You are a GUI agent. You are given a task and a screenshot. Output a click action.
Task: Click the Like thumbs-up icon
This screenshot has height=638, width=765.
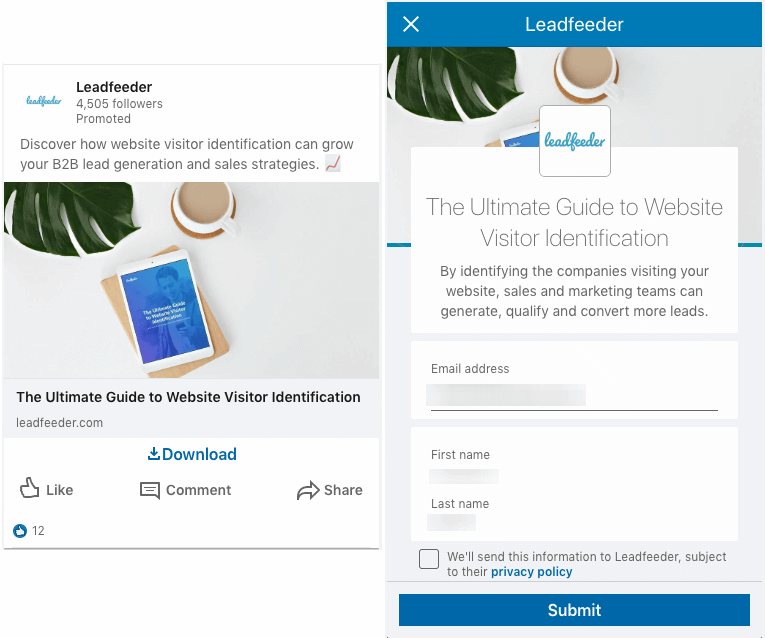point(29,488)
